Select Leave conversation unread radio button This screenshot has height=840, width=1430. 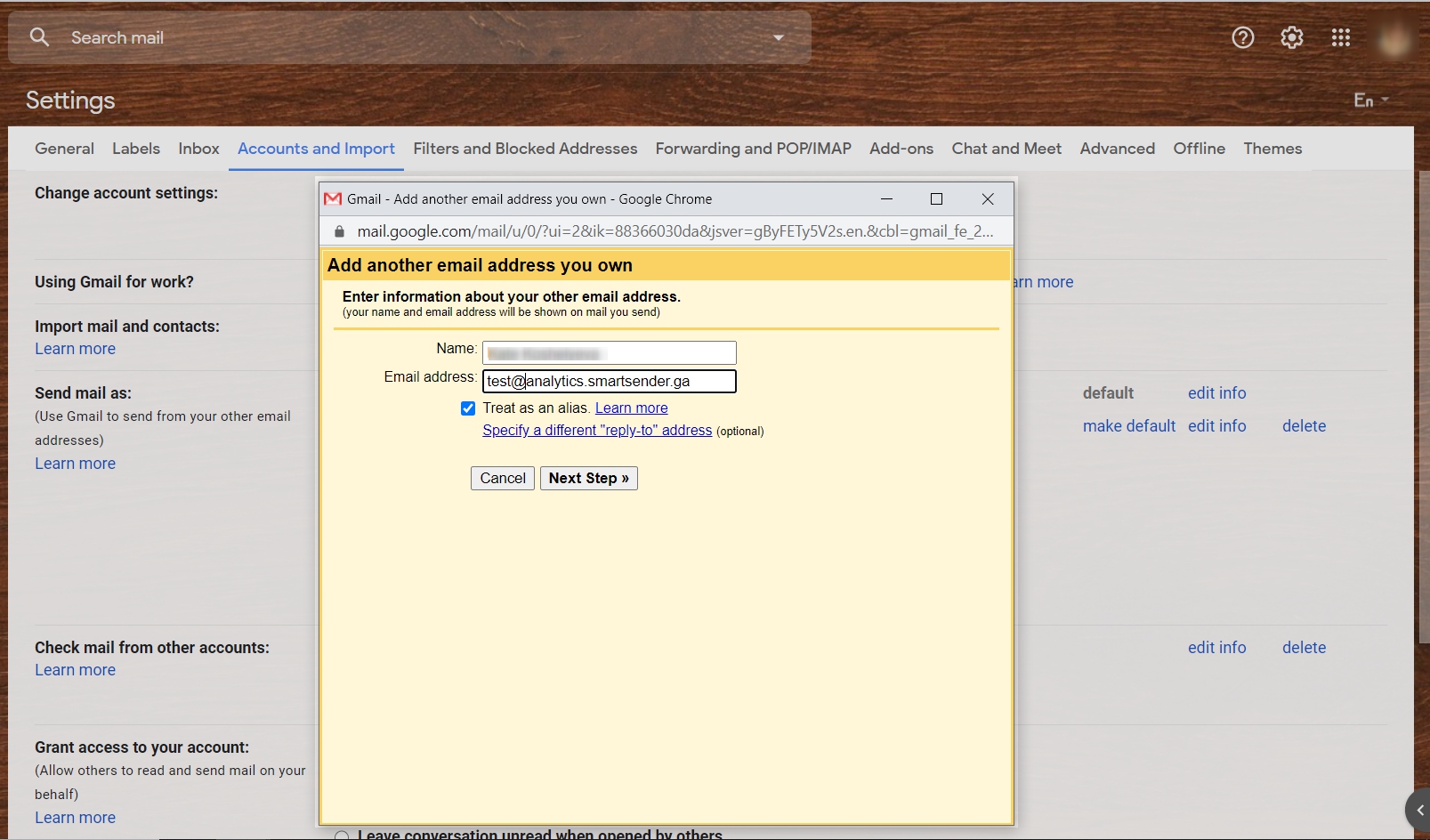(x=342, y=836)
